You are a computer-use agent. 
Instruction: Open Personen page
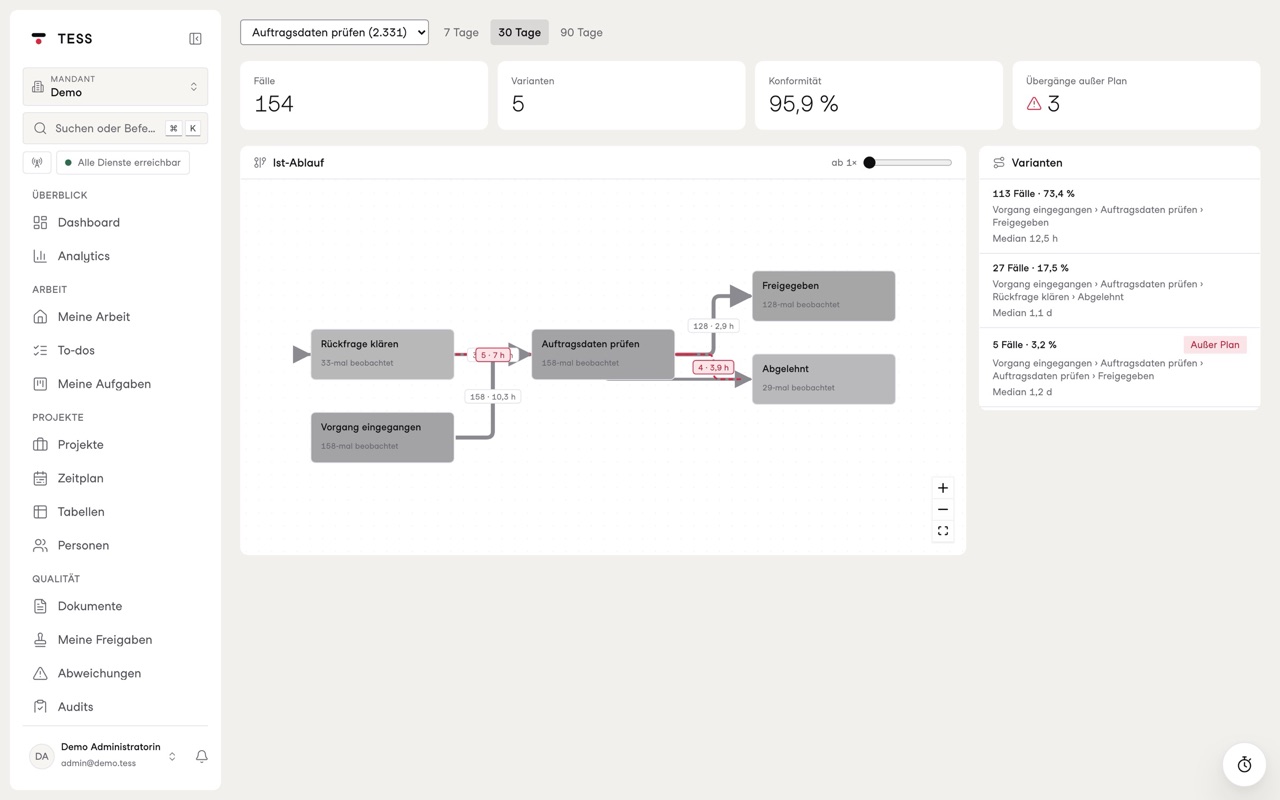click(115, 545)
